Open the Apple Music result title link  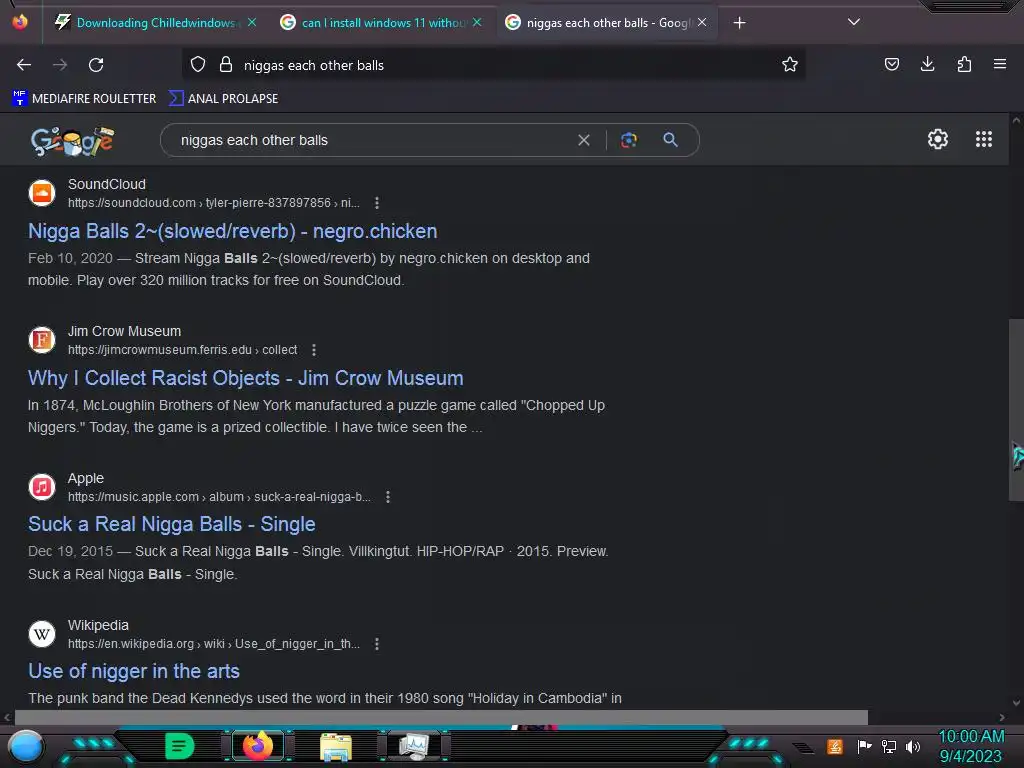coord(172,524)
